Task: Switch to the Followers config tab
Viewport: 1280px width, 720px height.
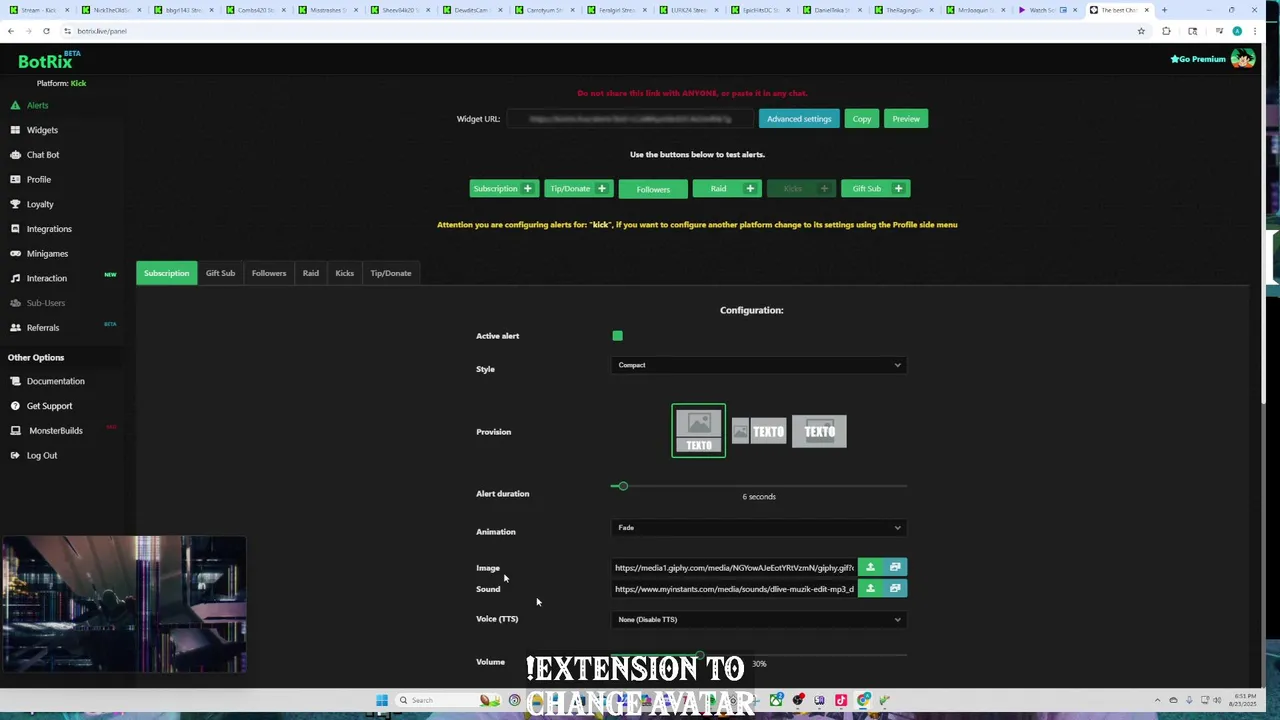Action: (269, 273)
